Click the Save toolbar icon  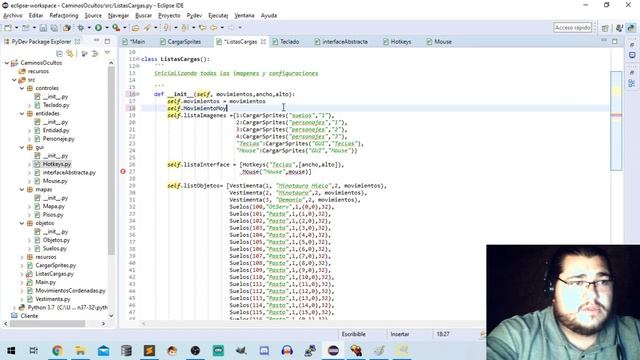click(x=43, y=28)
